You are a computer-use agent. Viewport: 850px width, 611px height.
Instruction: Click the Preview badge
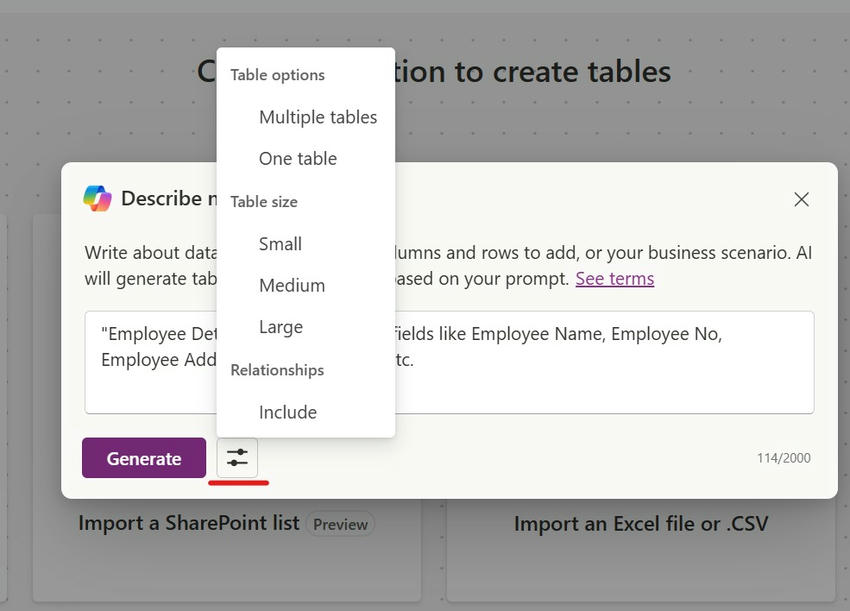(340, 524)
